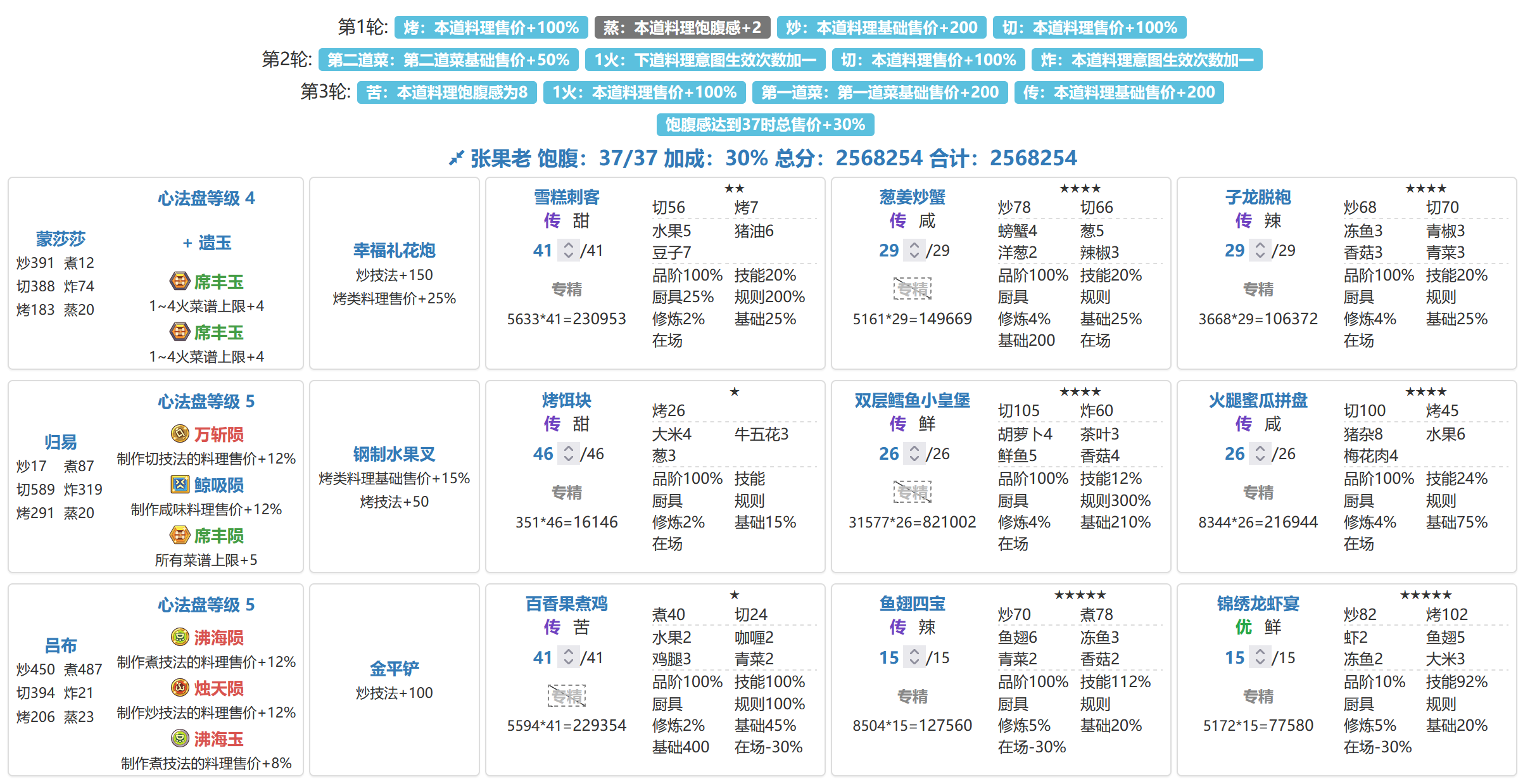The width and height of the screenshot is (1530, 784).
Task: Select round 2 tag 第二道菜基础售价+50%
Action: (x=448, y=60)
